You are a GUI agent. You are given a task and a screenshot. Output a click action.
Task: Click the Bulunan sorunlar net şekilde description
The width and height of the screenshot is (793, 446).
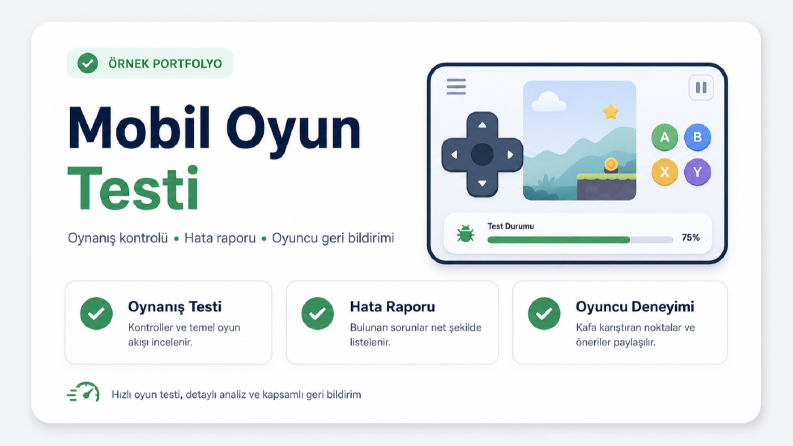tap(416, 335)
